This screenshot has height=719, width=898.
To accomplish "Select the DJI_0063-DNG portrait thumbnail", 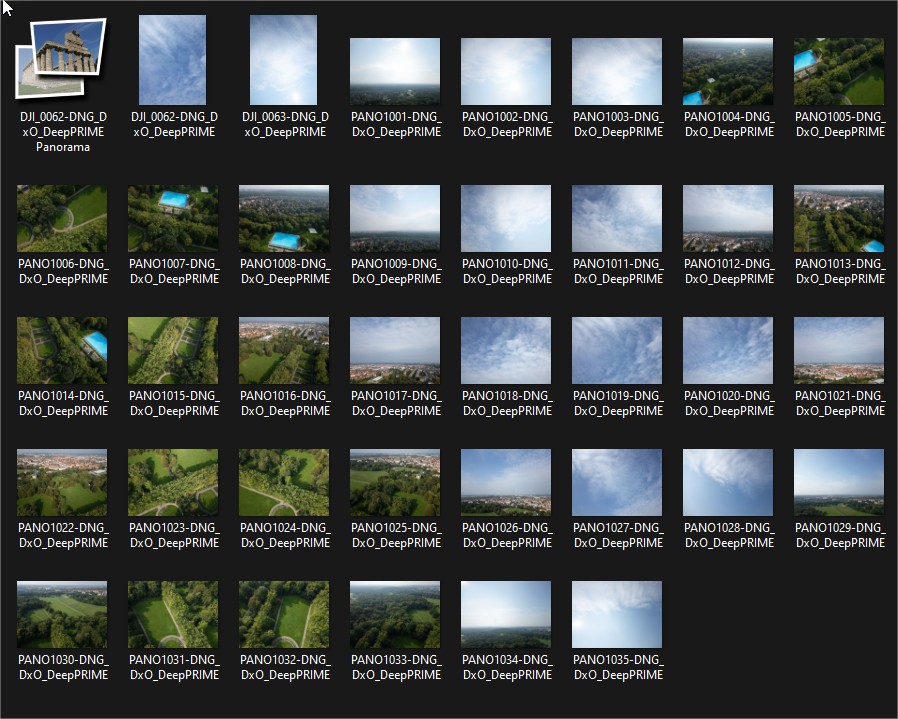I will [284, 60].
